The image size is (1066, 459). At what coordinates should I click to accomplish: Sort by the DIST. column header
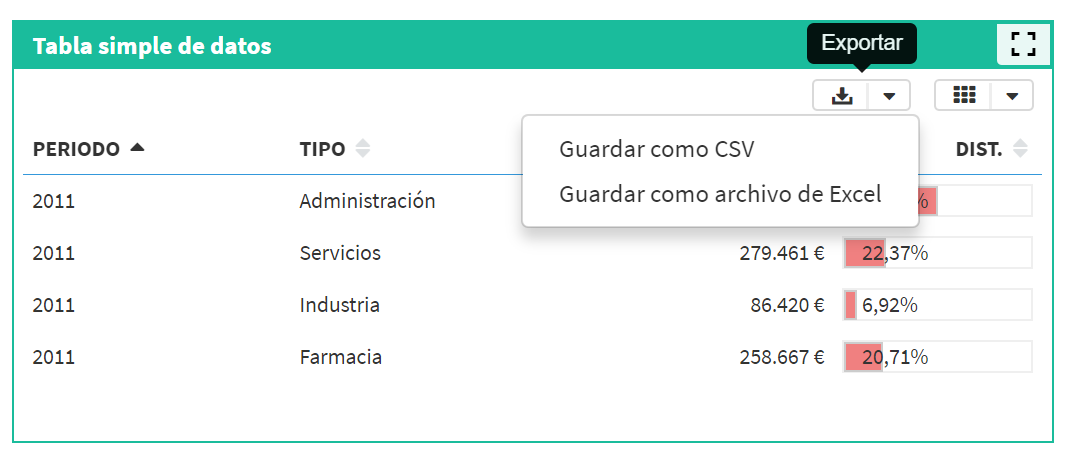click(x=979, y=149)
